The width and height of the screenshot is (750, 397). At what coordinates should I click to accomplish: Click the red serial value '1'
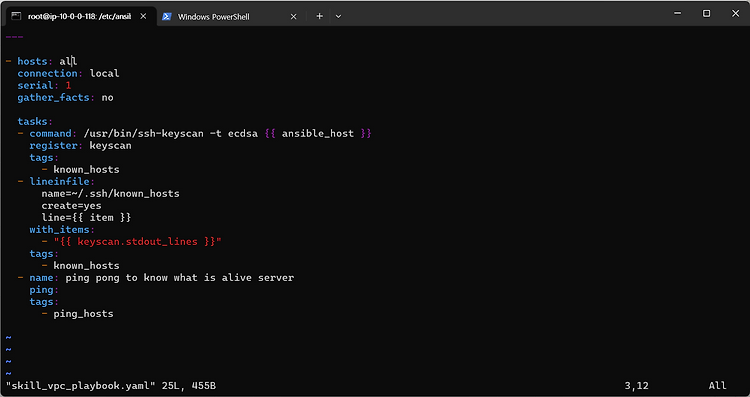[x=68, y=85]
